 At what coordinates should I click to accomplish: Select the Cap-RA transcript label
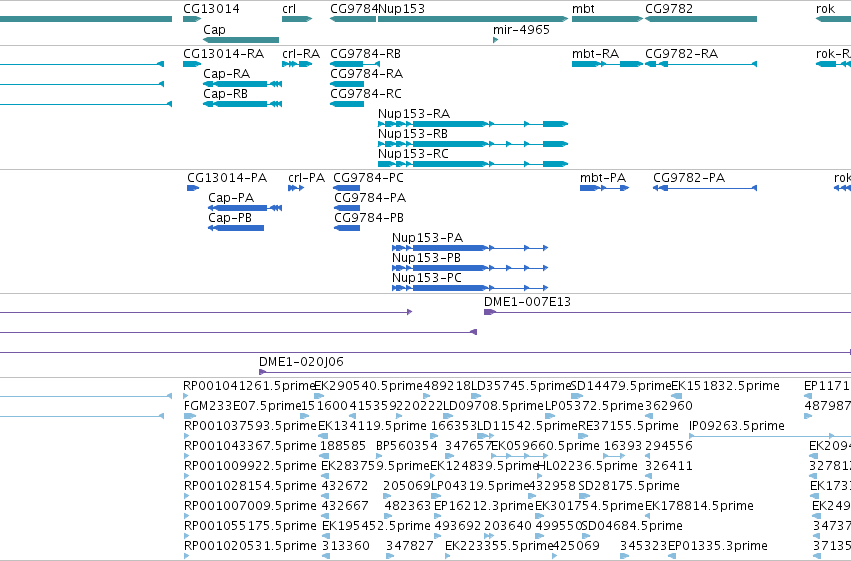tap(226, 74)
